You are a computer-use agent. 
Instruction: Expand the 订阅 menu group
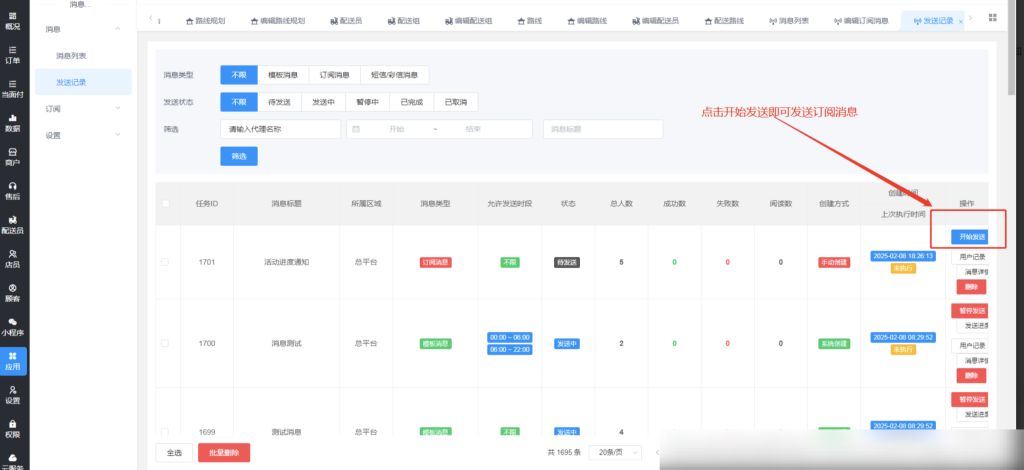118,108
